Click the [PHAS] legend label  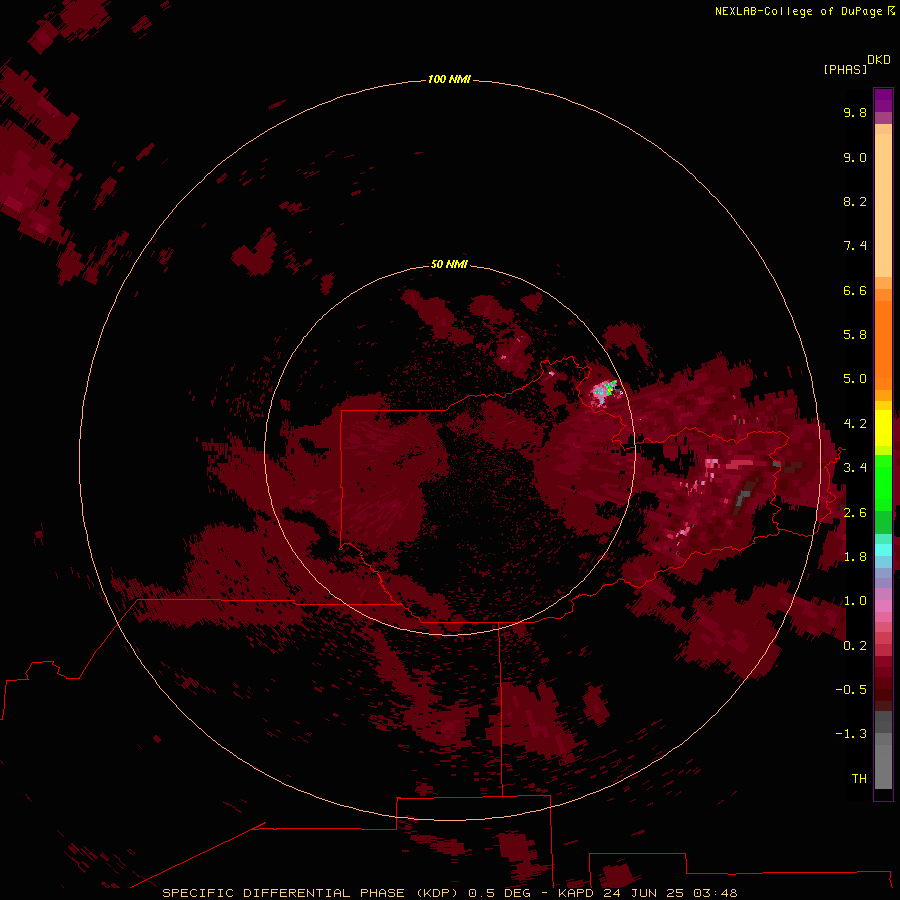845,69
